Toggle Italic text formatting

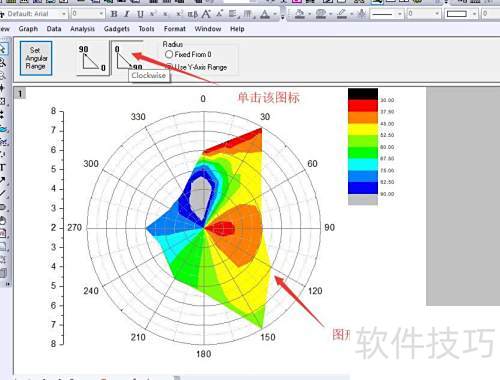(x=127, y=14)
